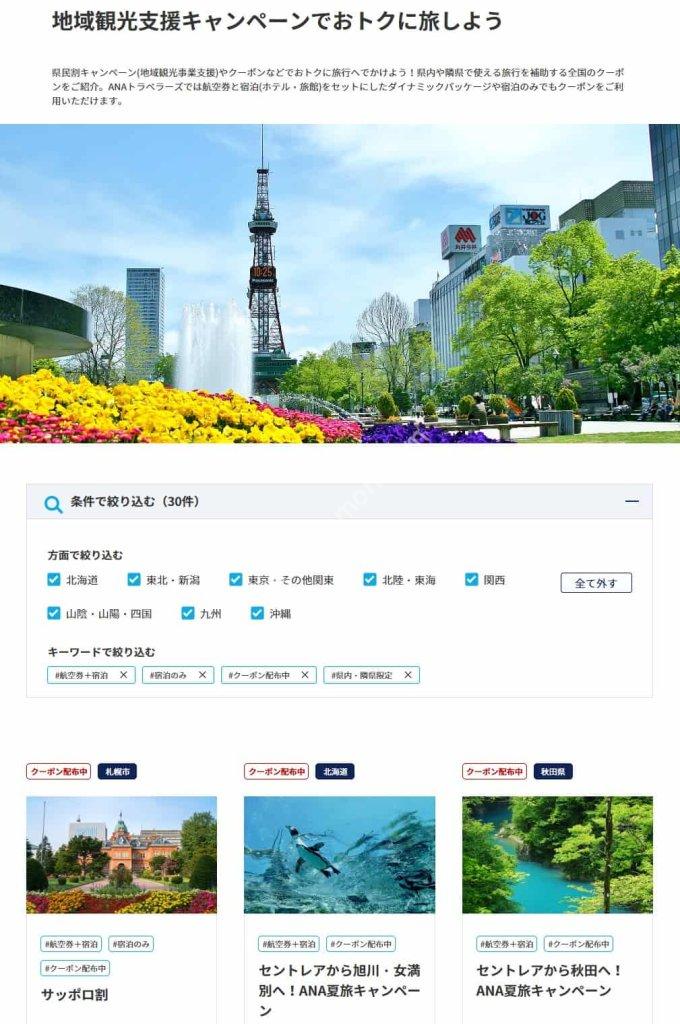Screen dimensions: 680x1024
Task: Click #クーポン配布中 tag in the サッポロ割 card
Action: point(75,968)
